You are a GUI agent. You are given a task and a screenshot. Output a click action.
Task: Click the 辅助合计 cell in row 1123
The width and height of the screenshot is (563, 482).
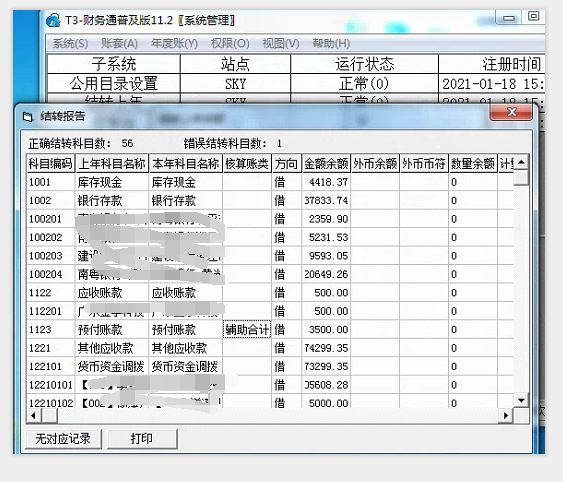point(247,330)
